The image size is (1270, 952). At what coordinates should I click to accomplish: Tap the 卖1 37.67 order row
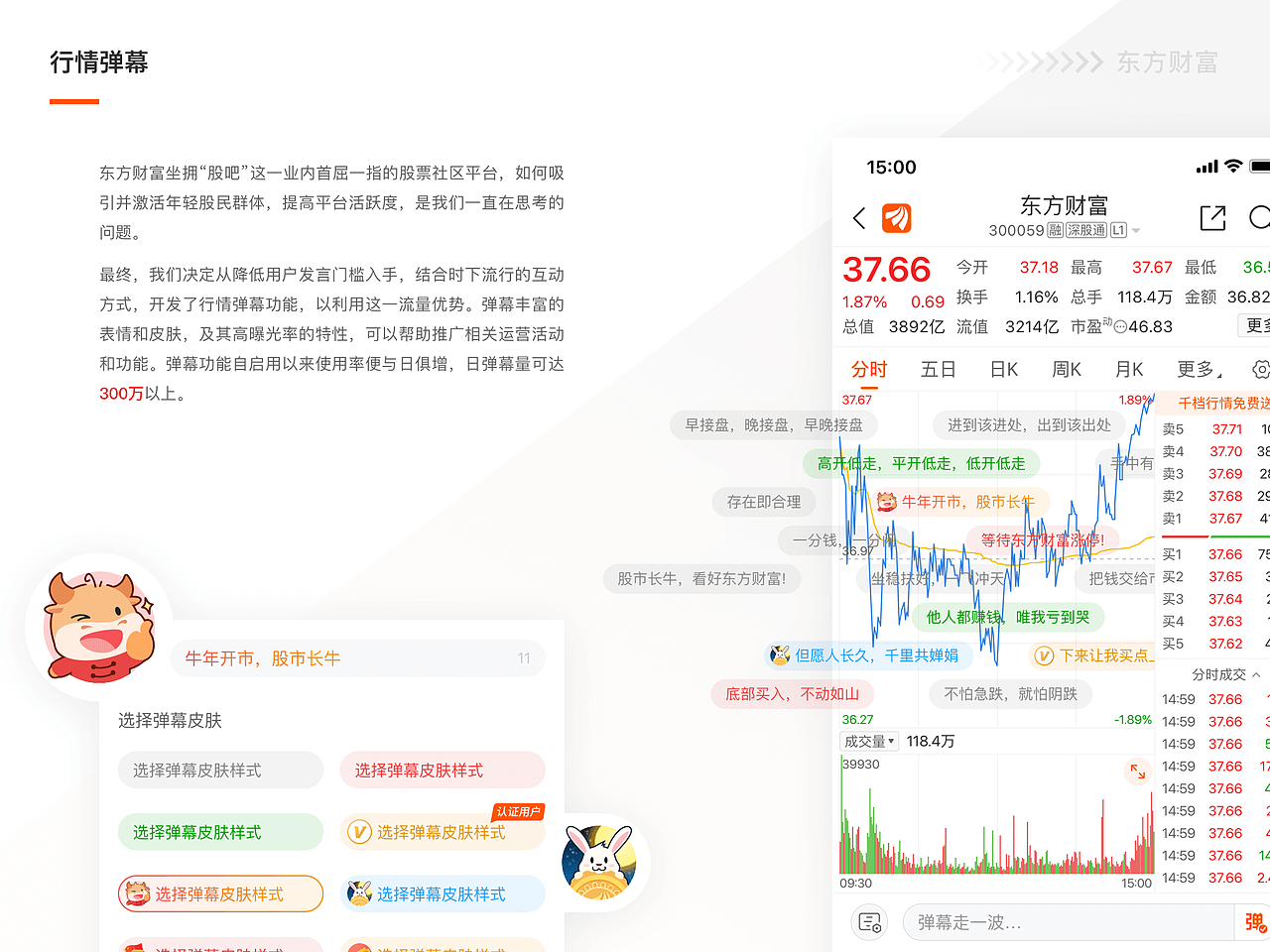tap(1214, 519)
